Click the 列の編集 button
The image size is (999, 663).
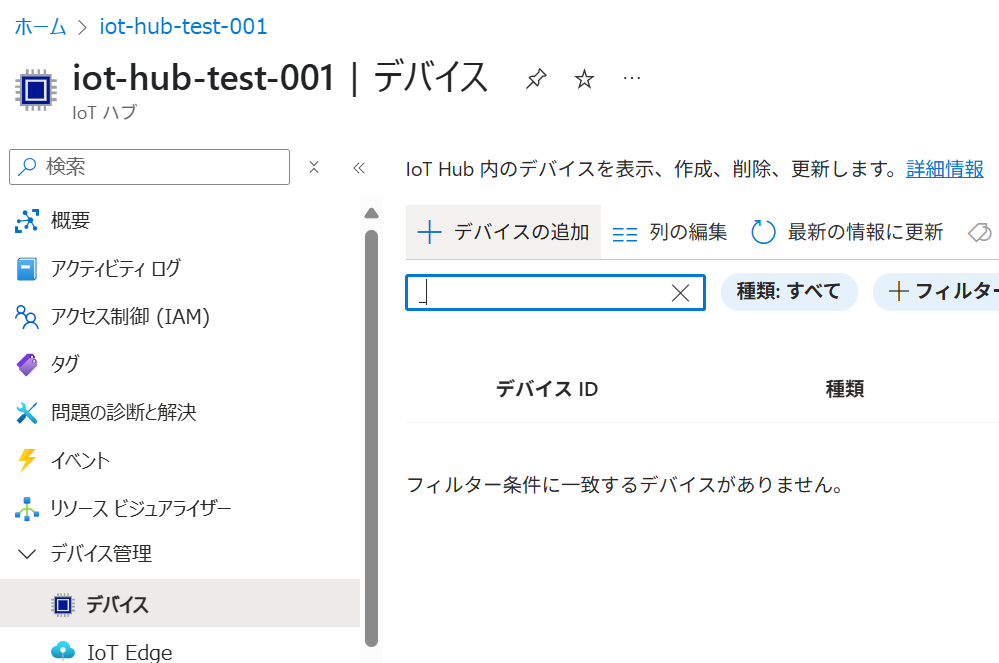pos(670,232)
